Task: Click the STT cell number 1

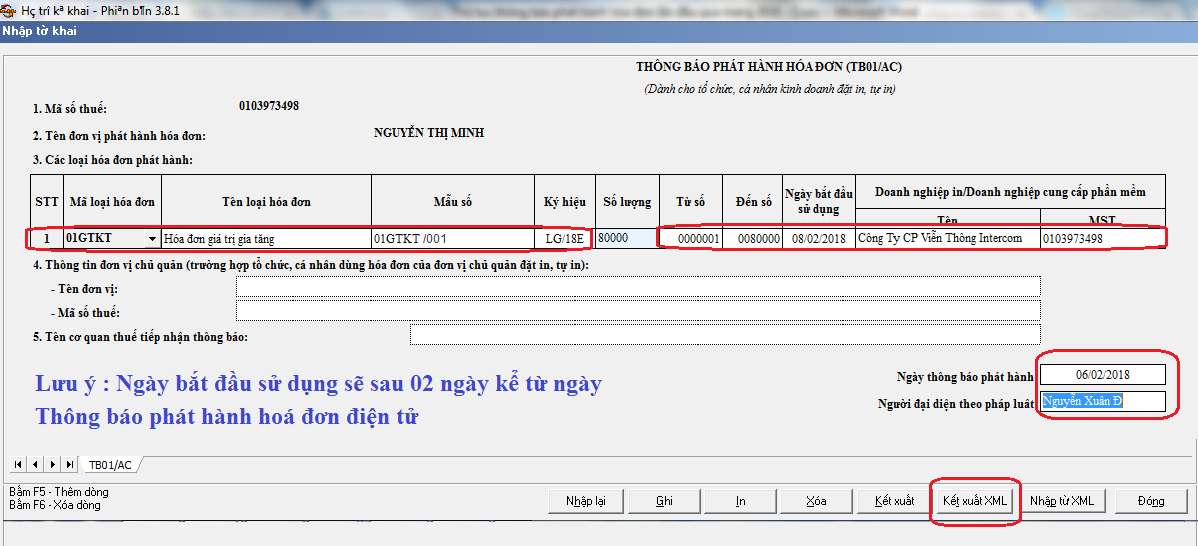Action: 47,239
